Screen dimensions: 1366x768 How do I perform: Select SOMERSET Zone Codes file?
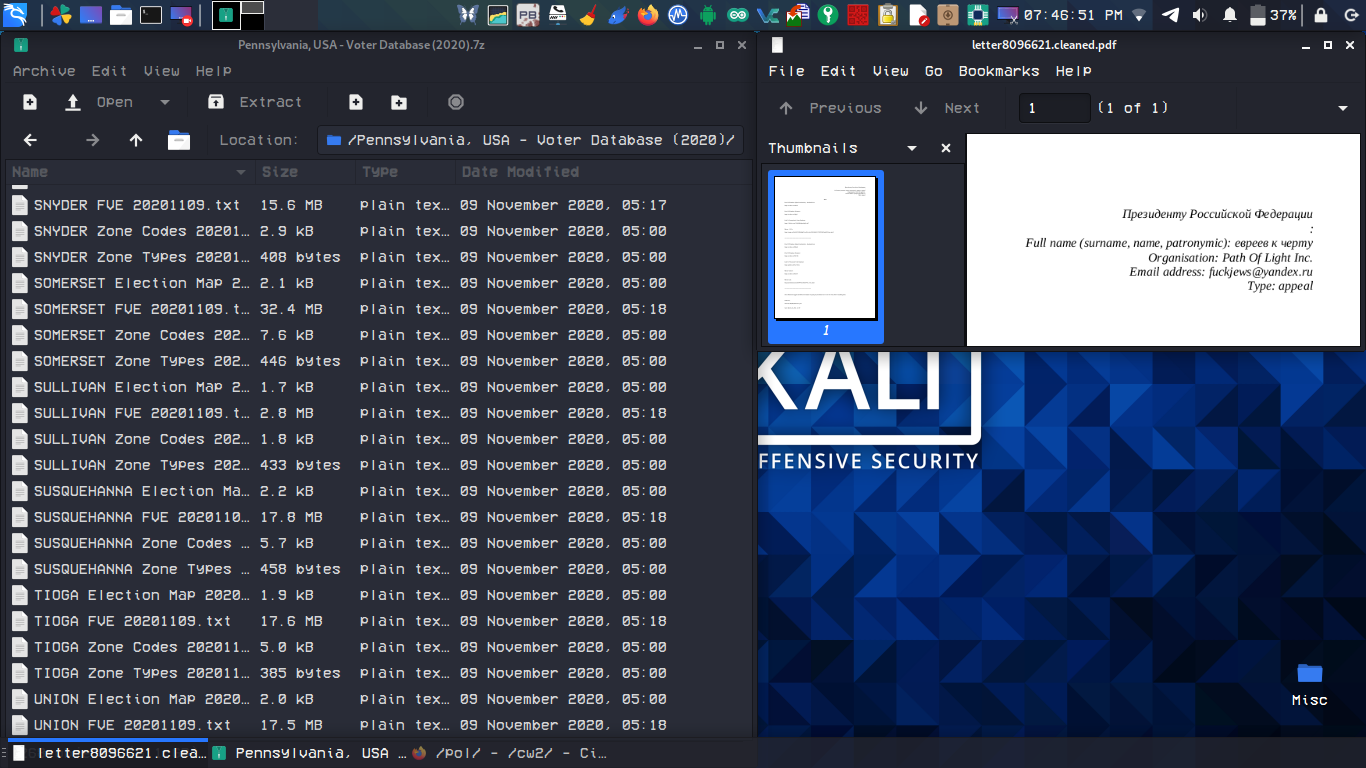pyautogui.click(x=378, y=335)
